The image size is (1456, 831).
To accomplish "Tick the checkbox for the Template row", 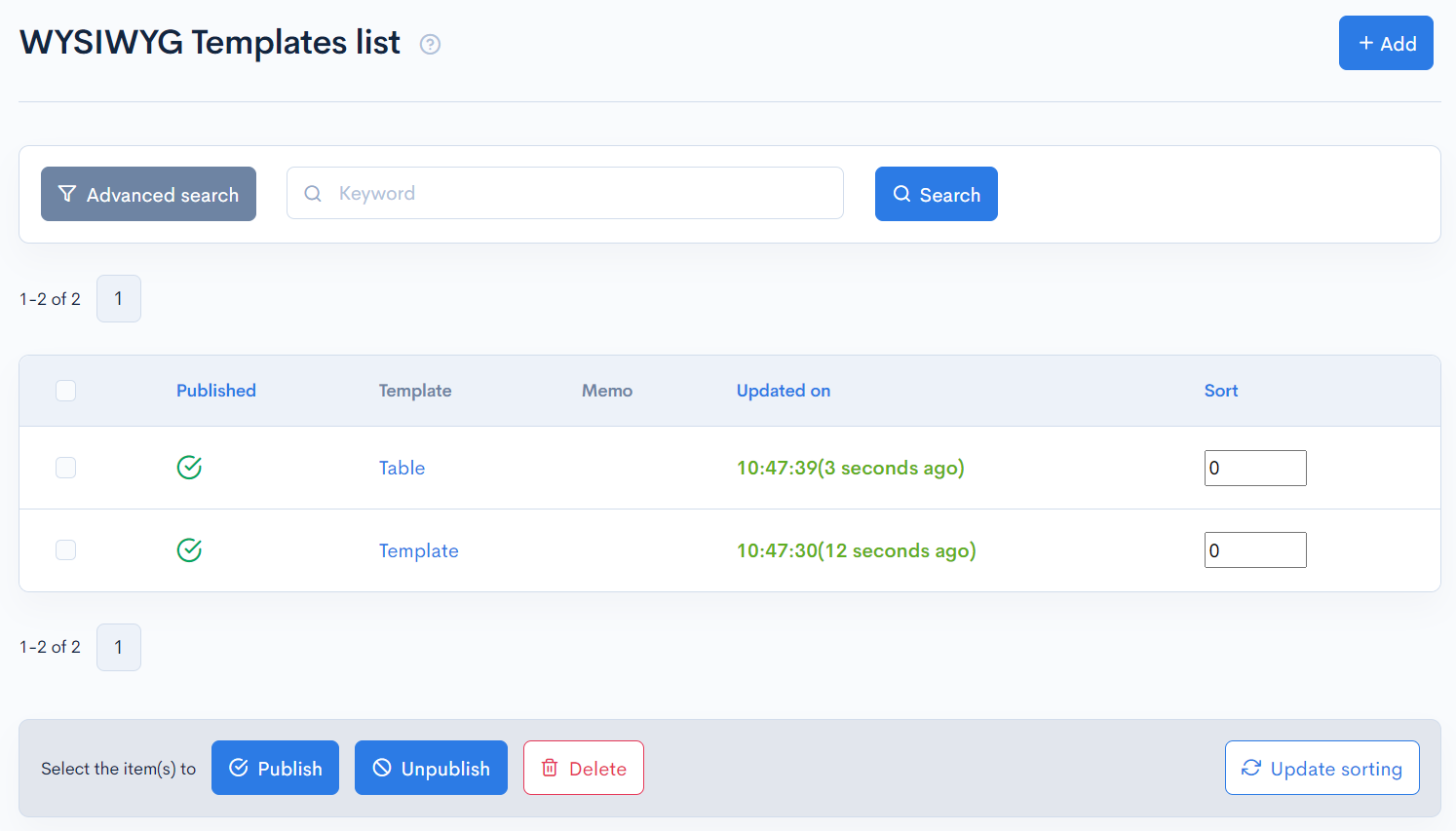I will point(65,549).
